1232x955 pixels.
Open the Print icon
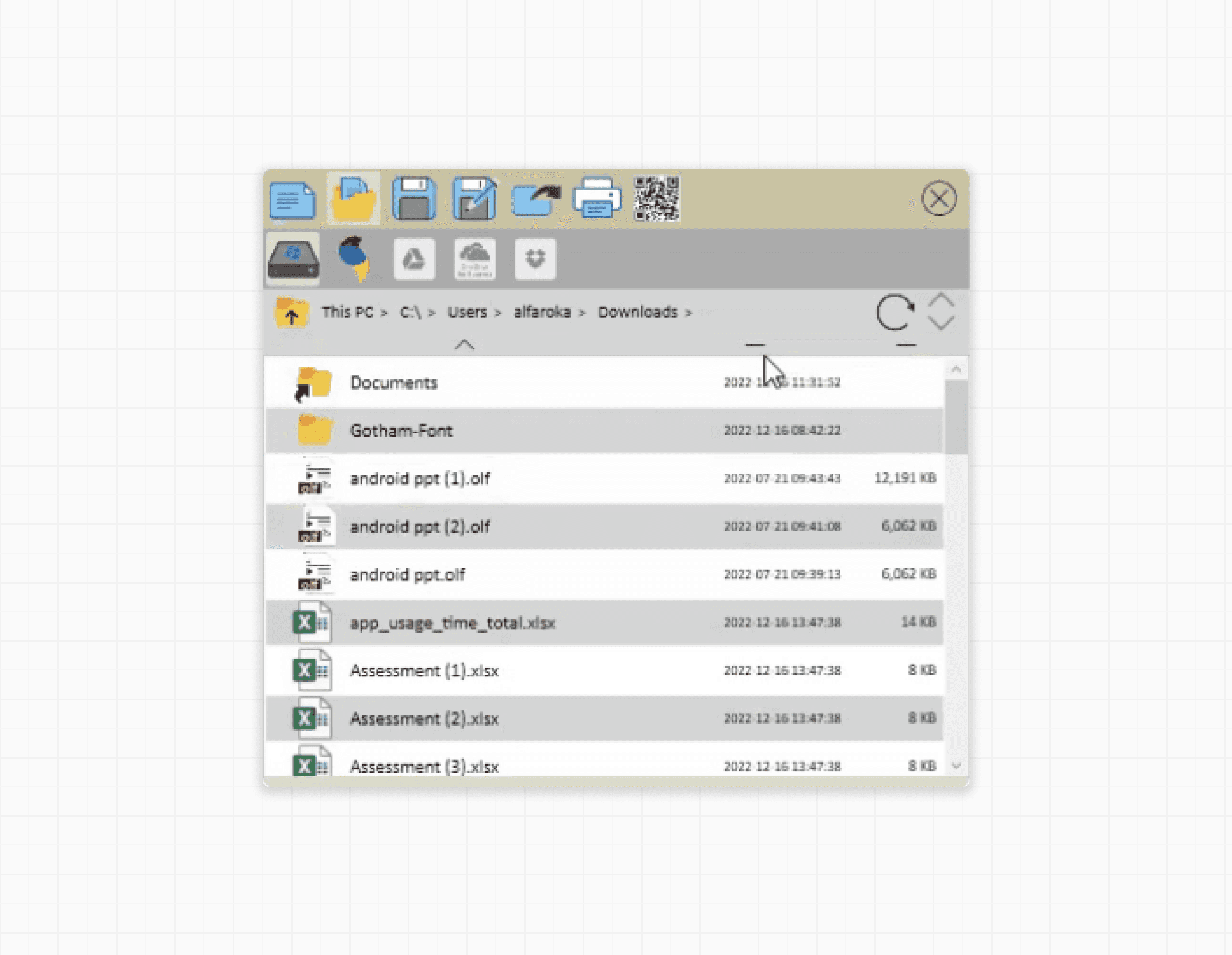597,198
